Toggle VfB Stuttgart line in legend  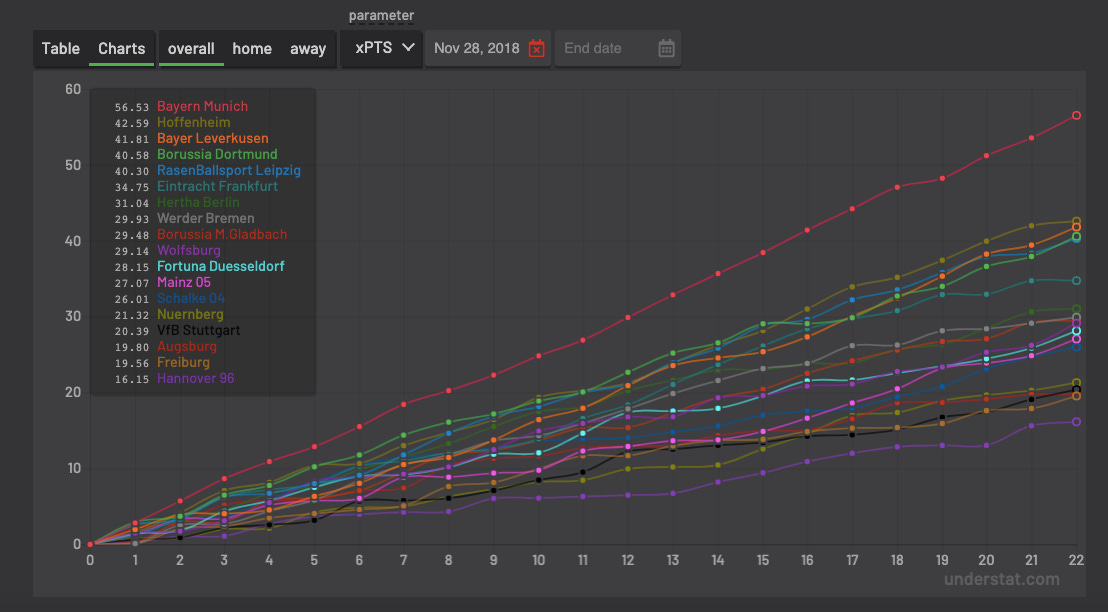pyautogui.click(x=199, y=330)
